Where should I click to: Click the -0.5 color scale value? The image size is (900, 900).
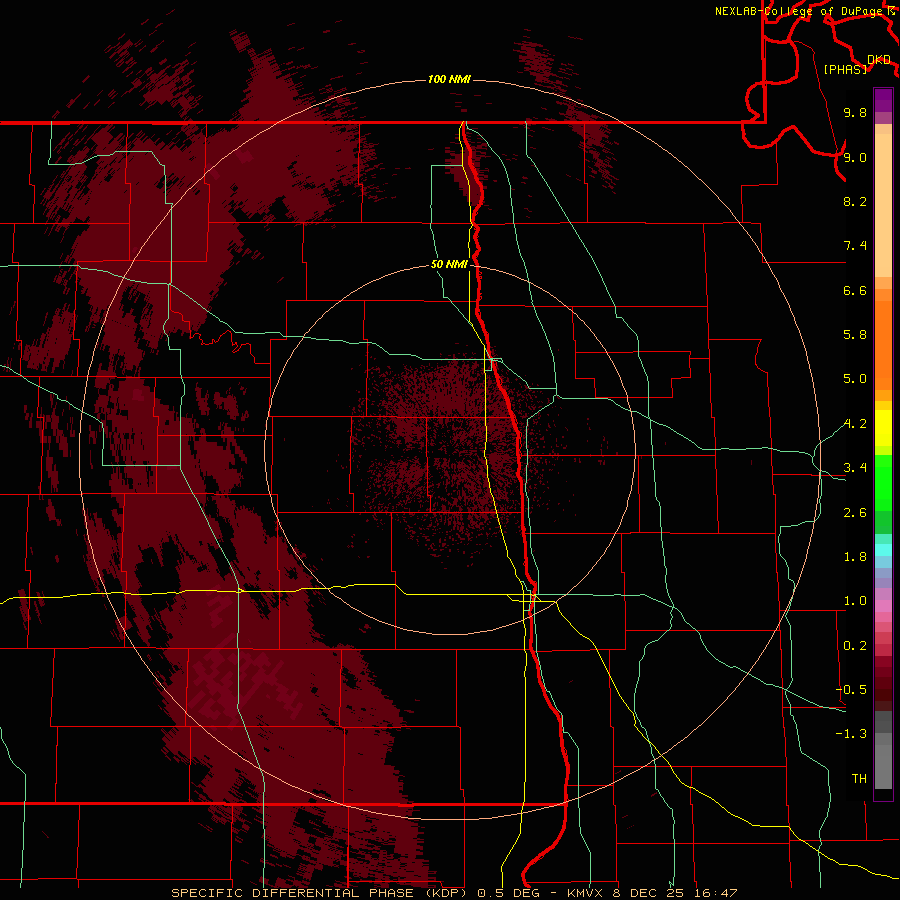851,690
